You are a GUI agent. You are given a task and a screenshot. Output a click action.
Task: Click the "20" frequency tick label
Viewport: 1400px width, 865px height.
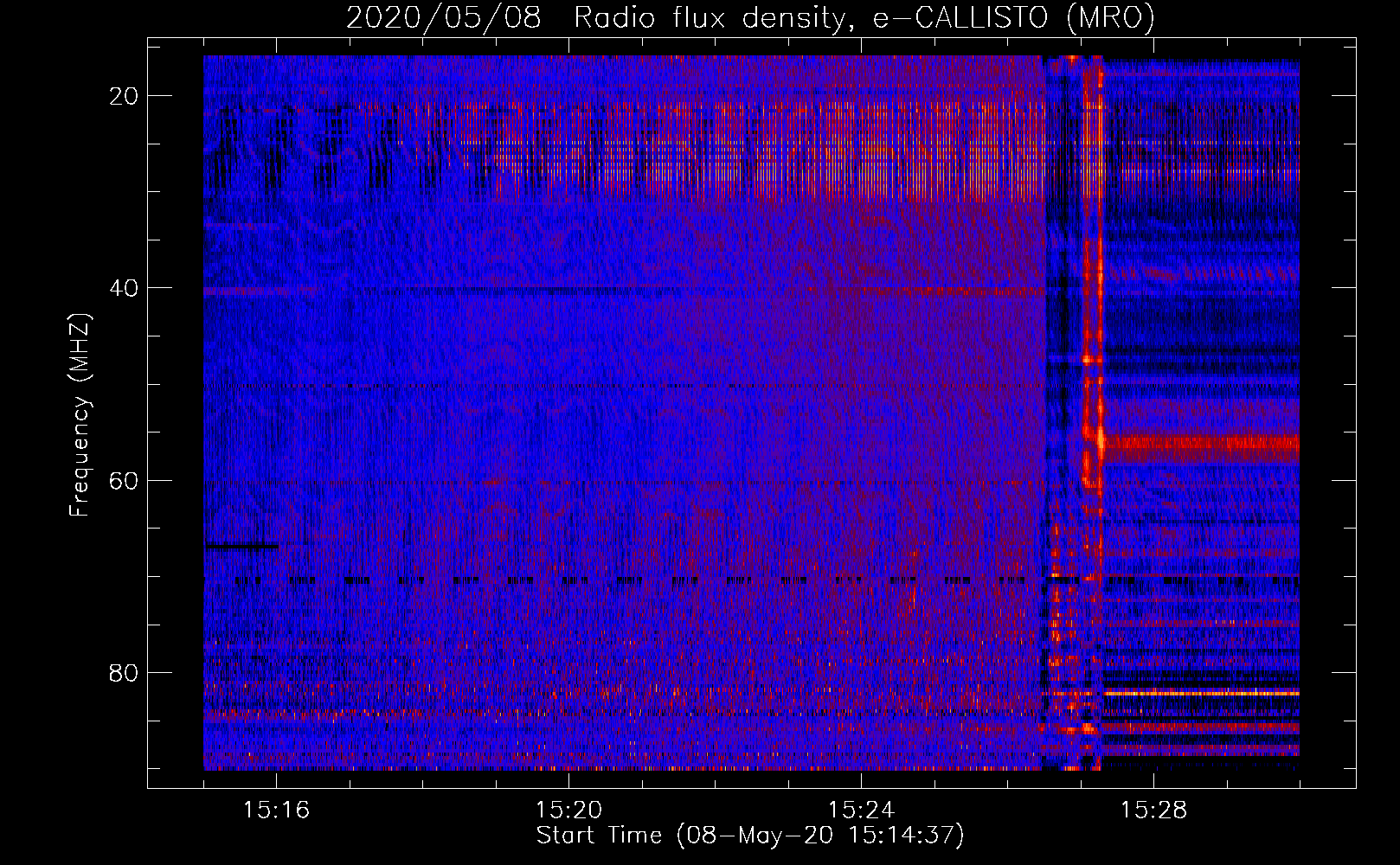point(125,96)
